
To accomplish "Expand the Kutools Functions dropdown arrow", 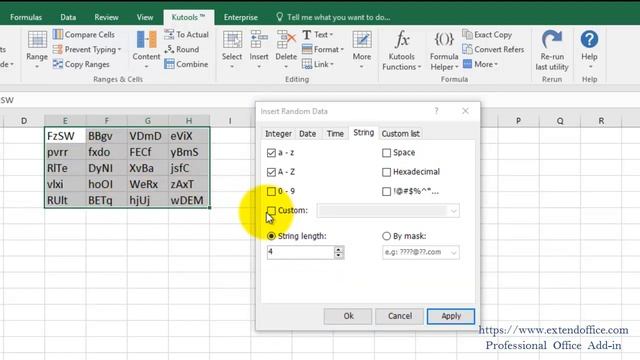I will 419,67.
